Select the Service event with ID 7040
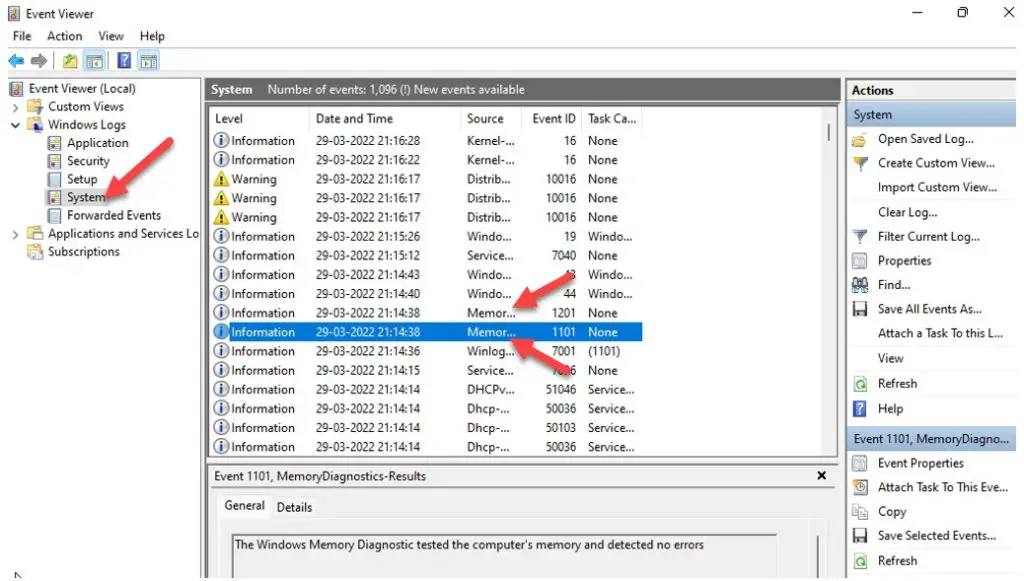The width and height of the screenshot is (1024, 581). pyautogui.click(x=426, y=255)
